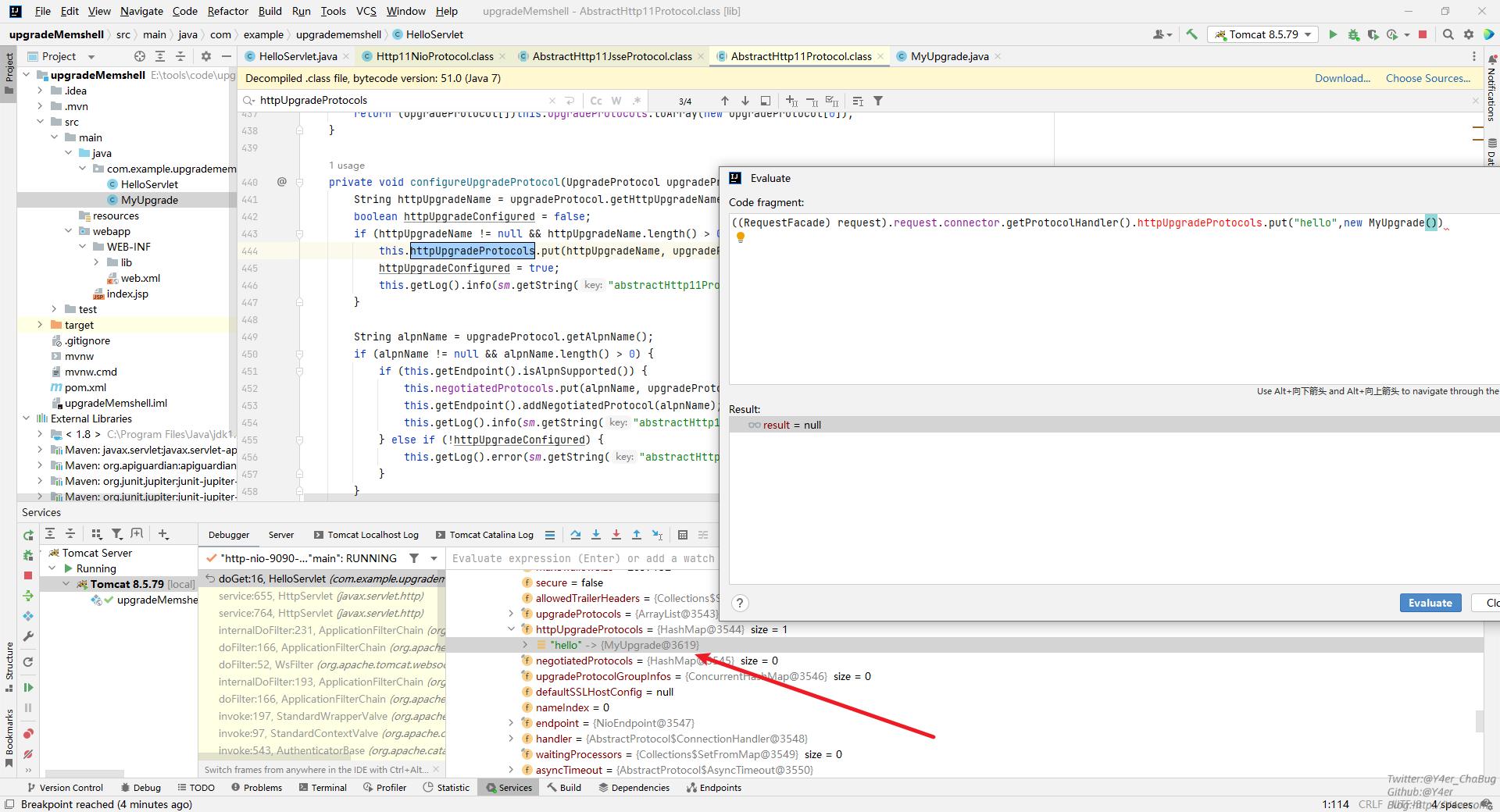The width and height of the screenshot is (1500, 812).
Task: Open the search filter funnel icon
Action: click(x=878, y=101)
